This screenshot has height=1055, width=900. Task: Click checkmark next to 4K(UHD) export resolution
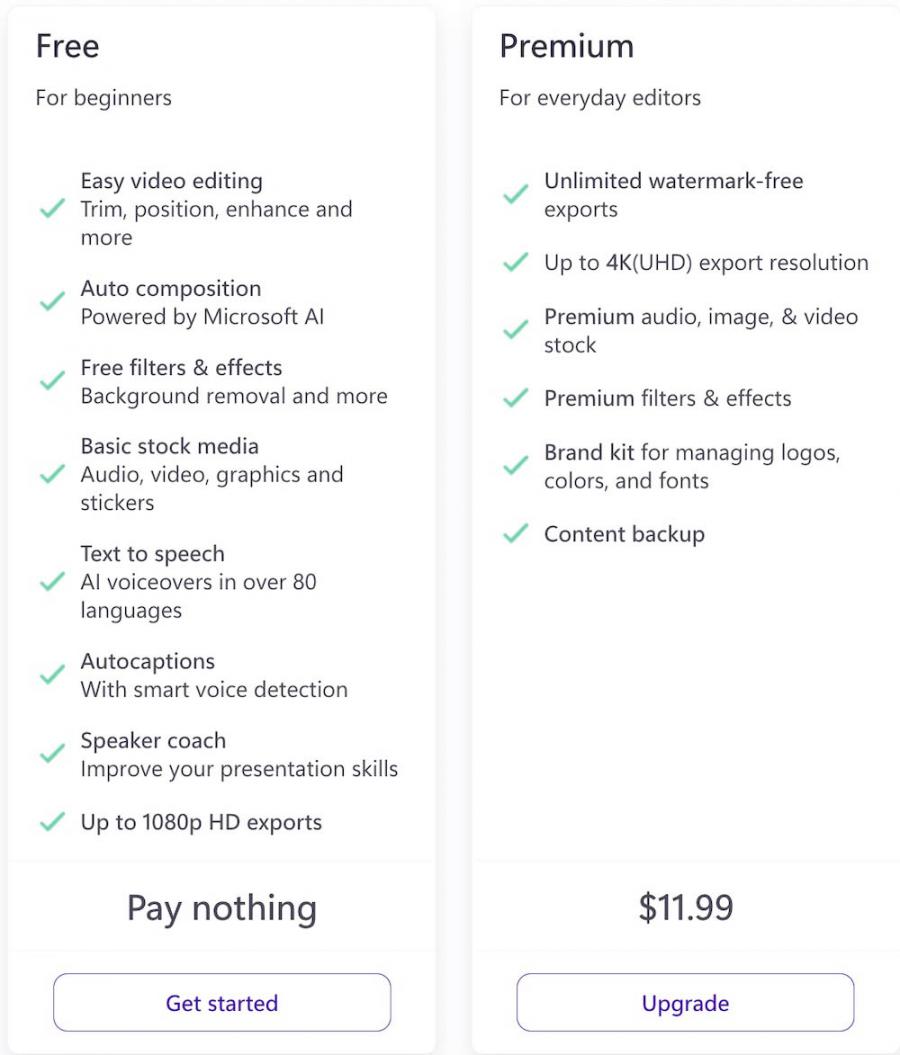tap(516, 263)
